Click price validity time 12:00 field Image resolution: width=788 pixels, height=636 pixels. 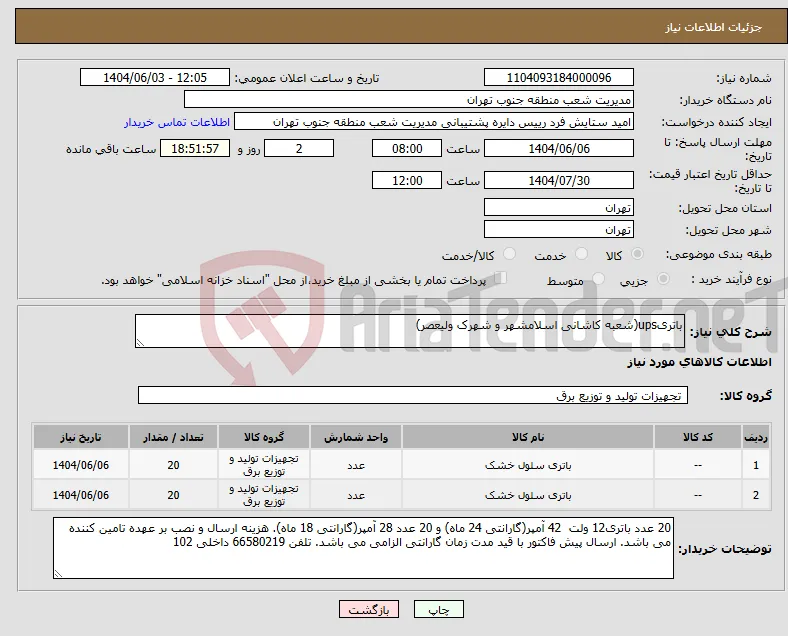coord(407,180)
